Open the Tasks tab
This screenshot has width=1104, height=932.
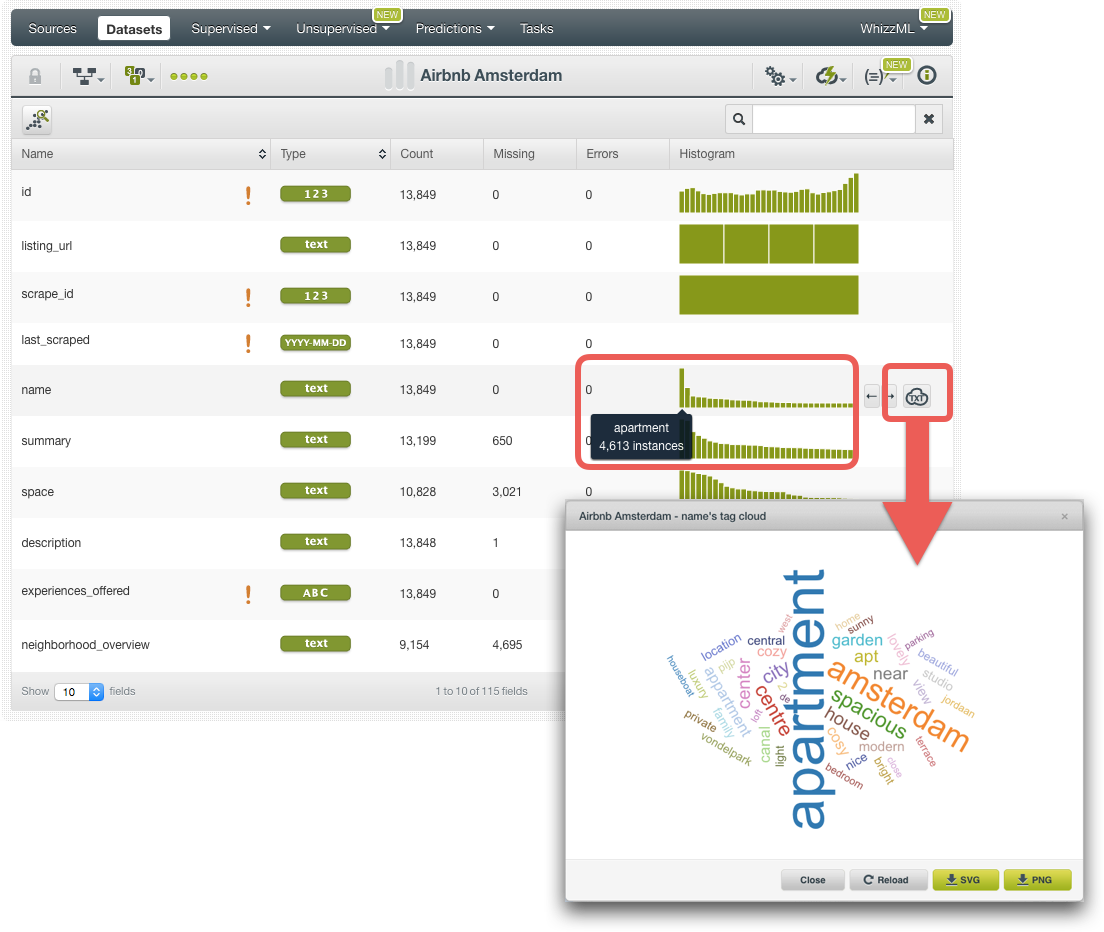tap(537, 29)
